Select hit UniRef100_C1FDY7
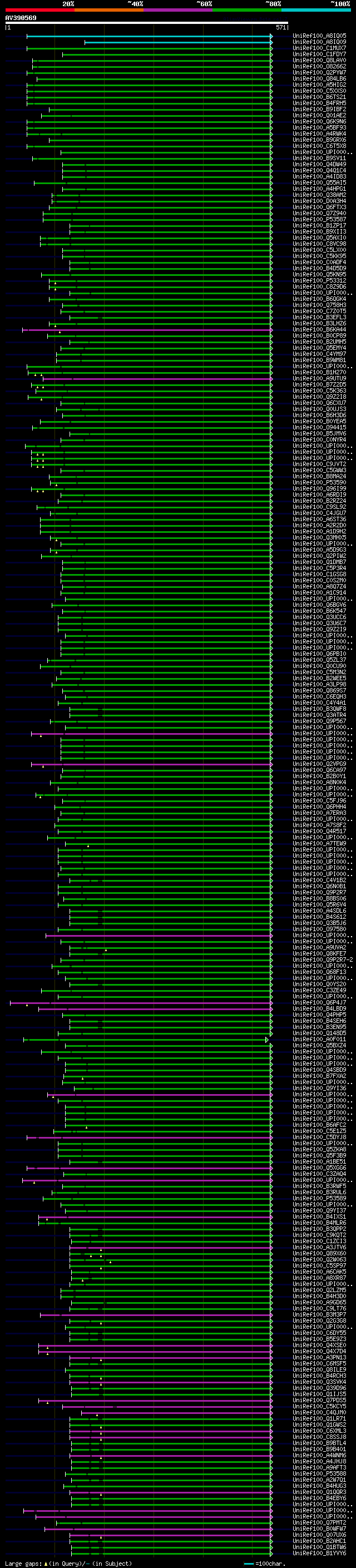 pos(319,54)
